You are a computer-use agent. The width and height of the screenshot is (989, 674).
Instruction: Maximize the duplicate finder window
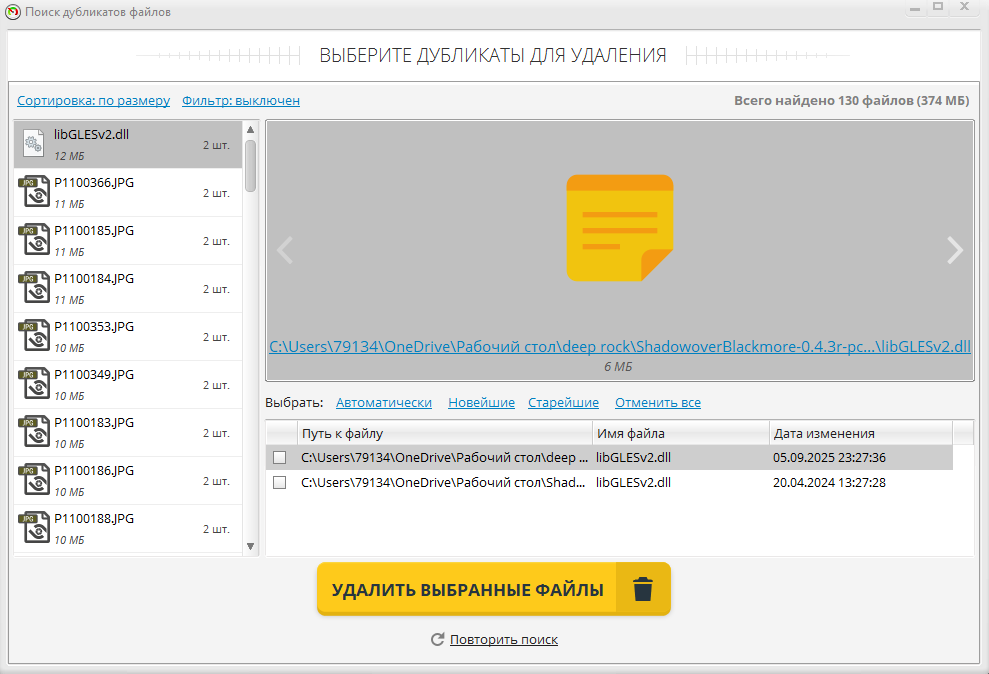coord(939,7)
